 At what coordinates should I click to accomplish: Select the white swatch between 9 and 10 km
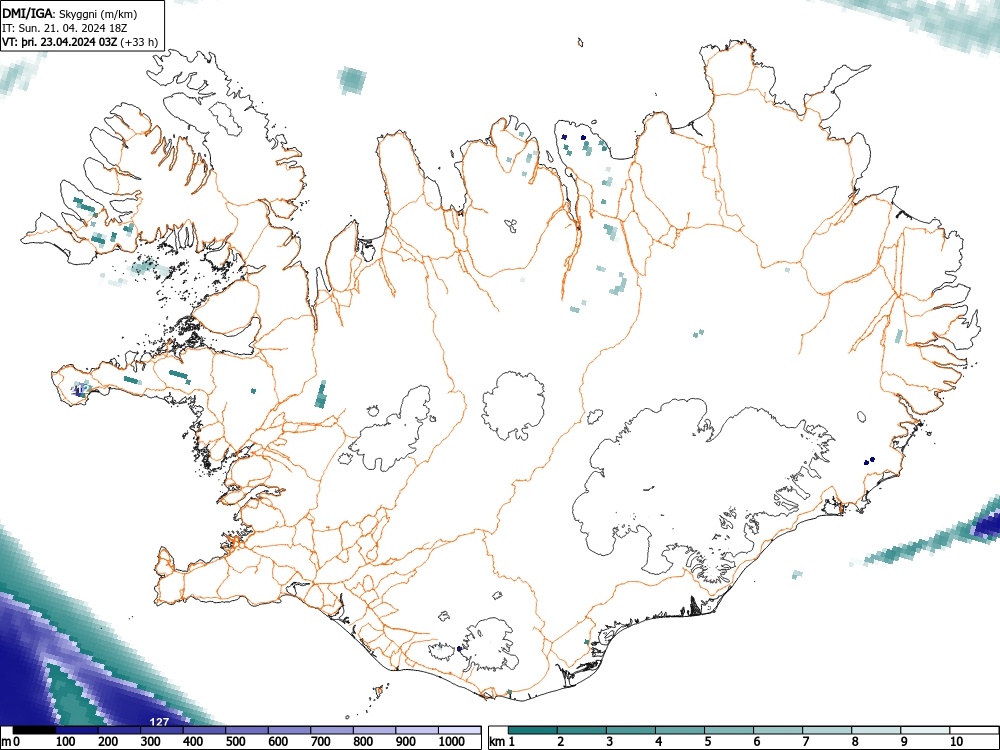click(x=925, y=730)
